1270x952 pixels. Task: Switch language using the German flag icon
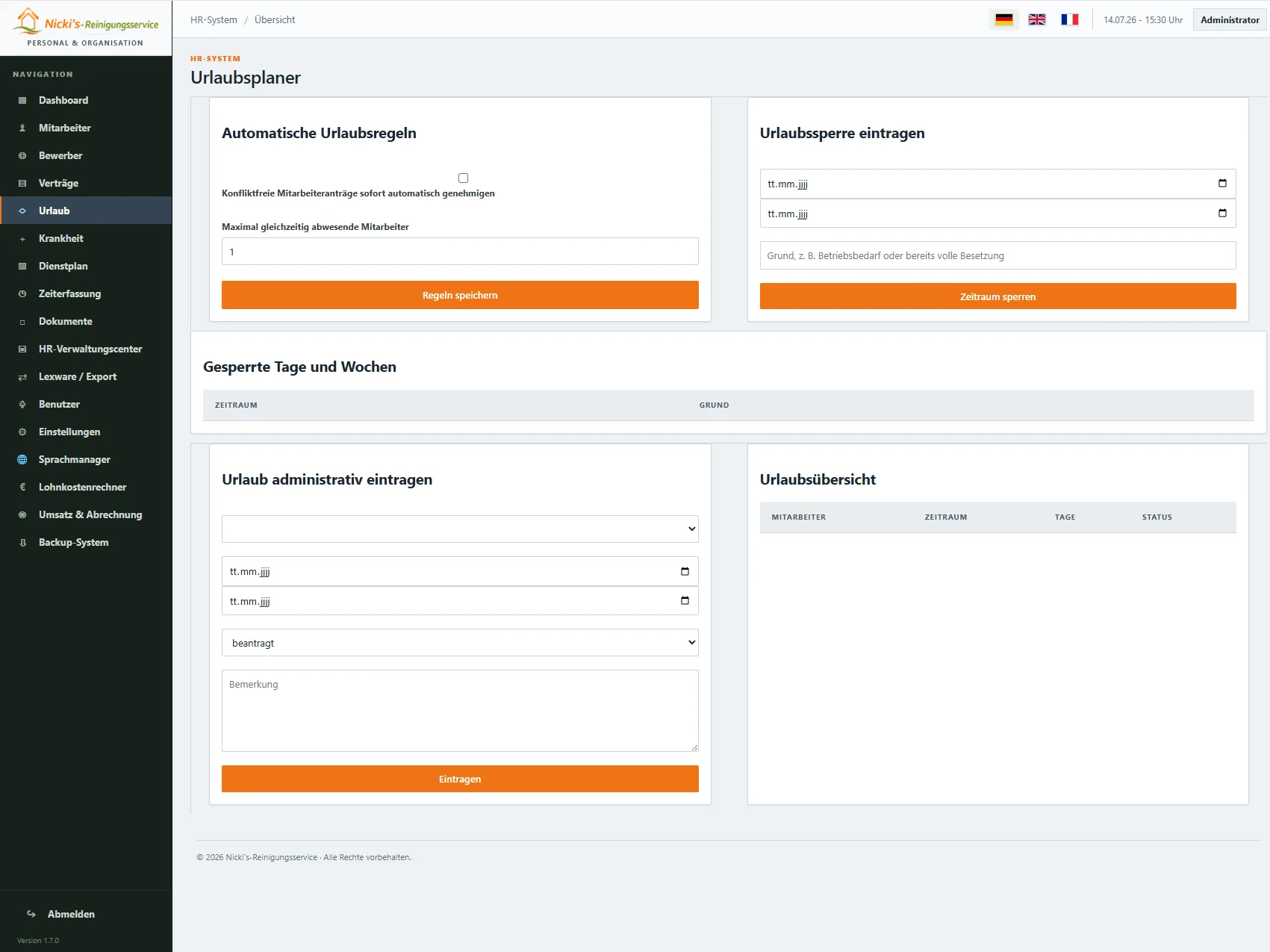point(1004,19)
